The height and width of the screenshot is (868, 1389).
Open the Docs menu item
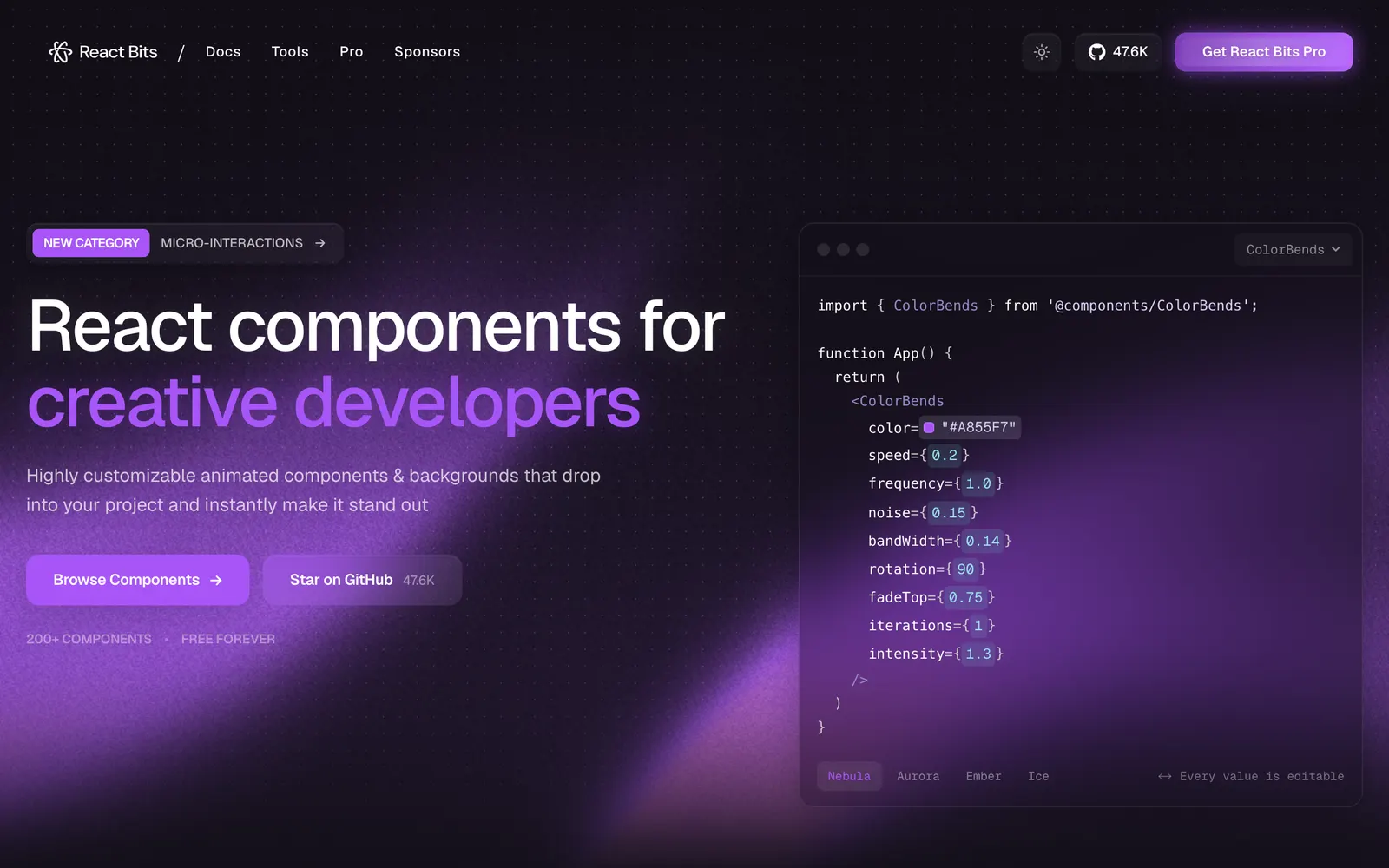223,52
